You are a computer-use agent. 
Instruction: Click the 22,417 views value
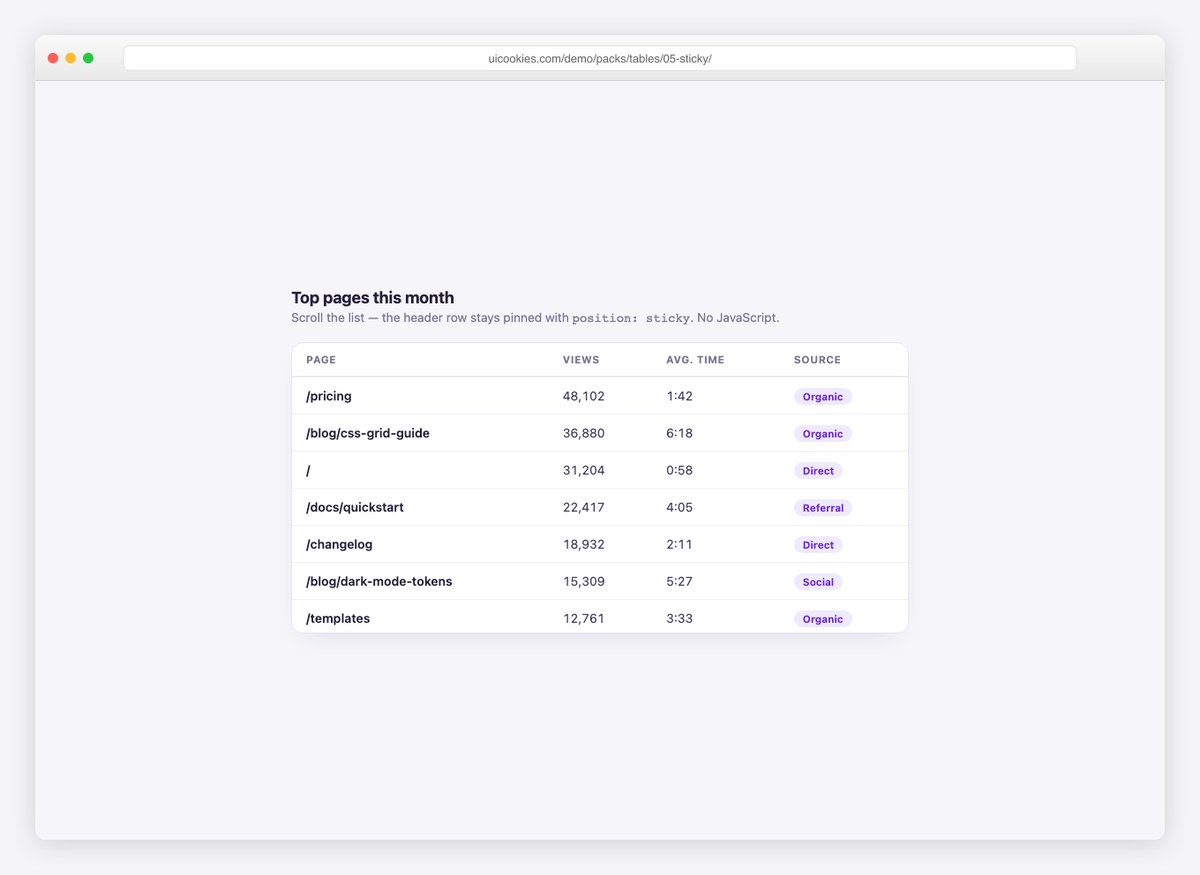584,507
